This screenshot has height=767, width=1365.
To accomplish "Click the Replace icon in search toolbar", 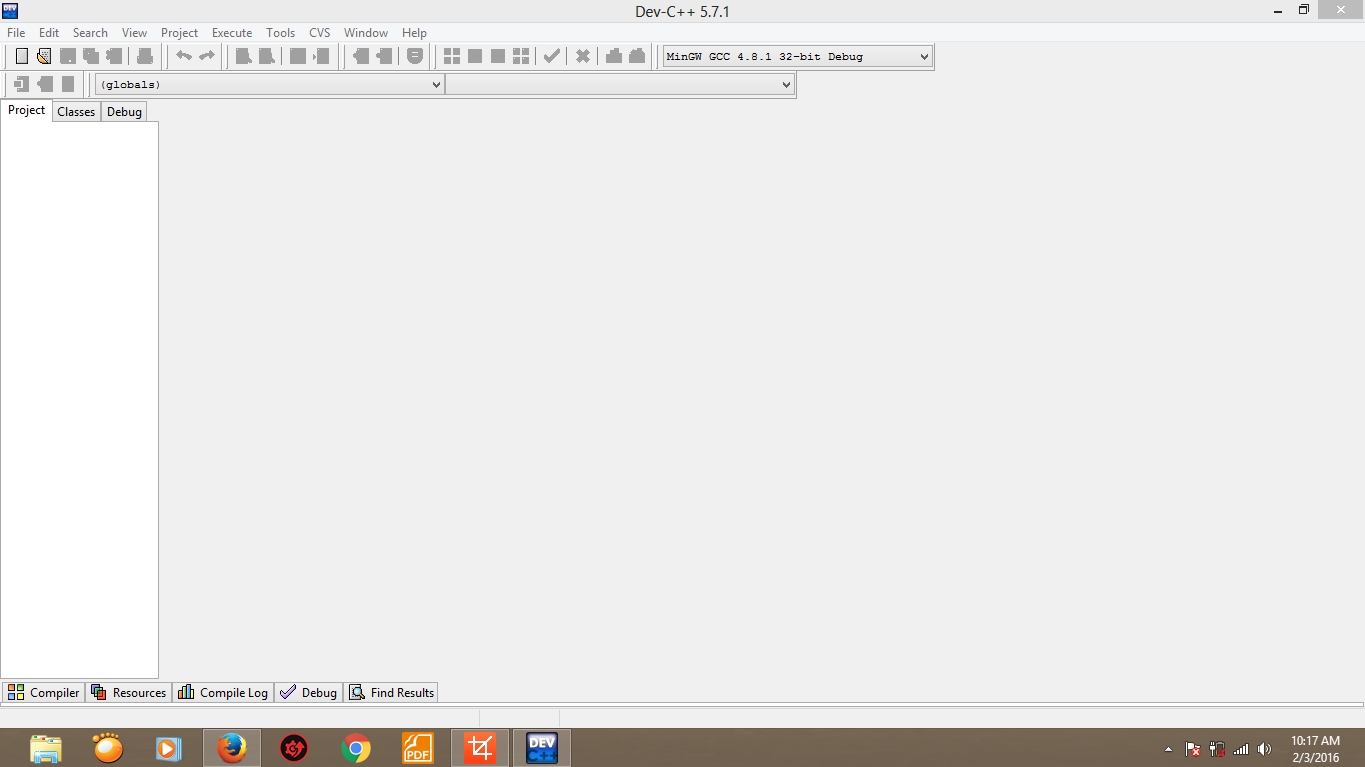I will pyautogui.click(x=267, y=56).
